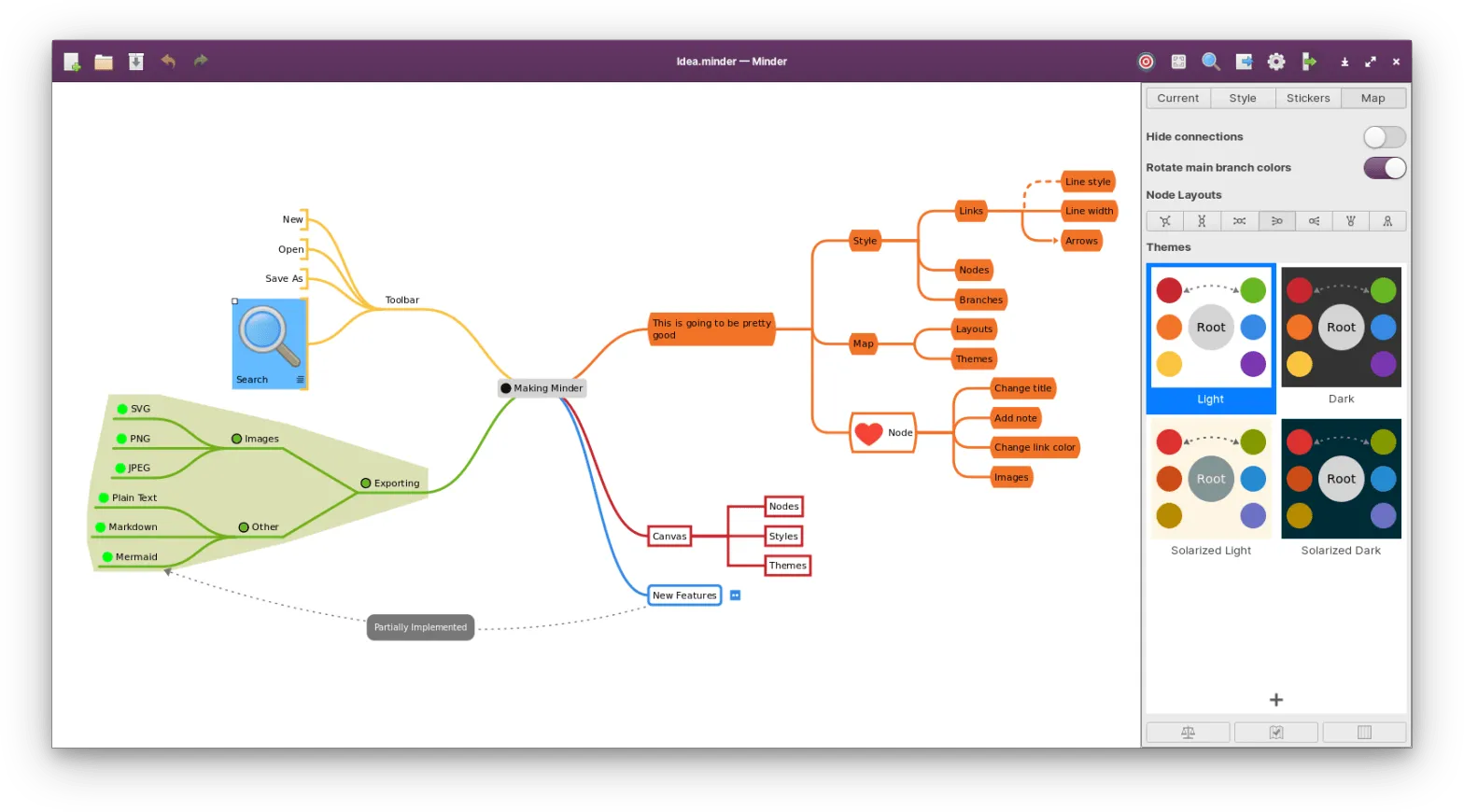Switch to the Stickers tab
The width and height of the screenshot is (1464, 812).
tap(1308, 98)
